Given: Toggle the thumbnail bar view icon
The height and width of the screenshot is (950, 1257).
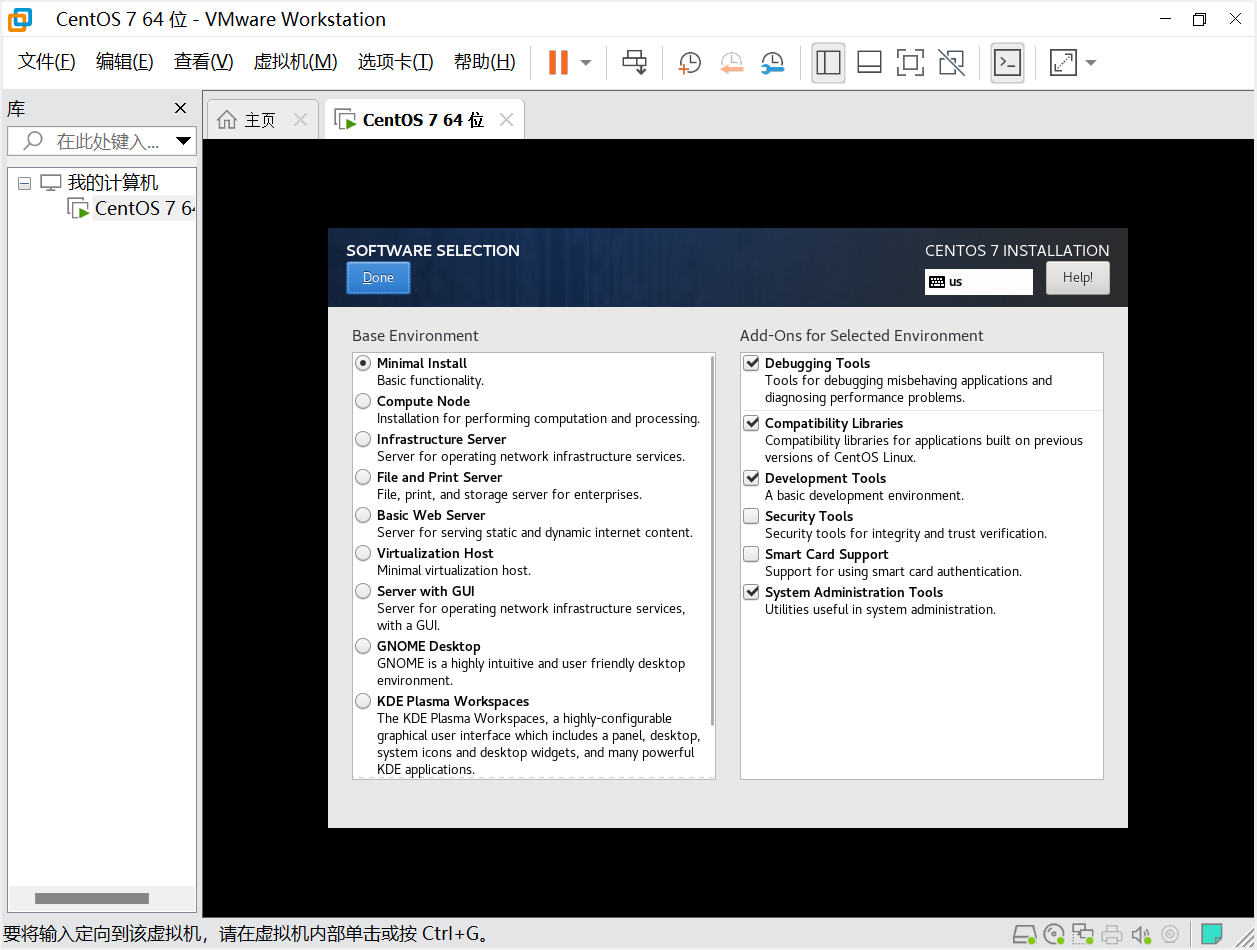Looking at the screenshot, I should tap(869, 62).
